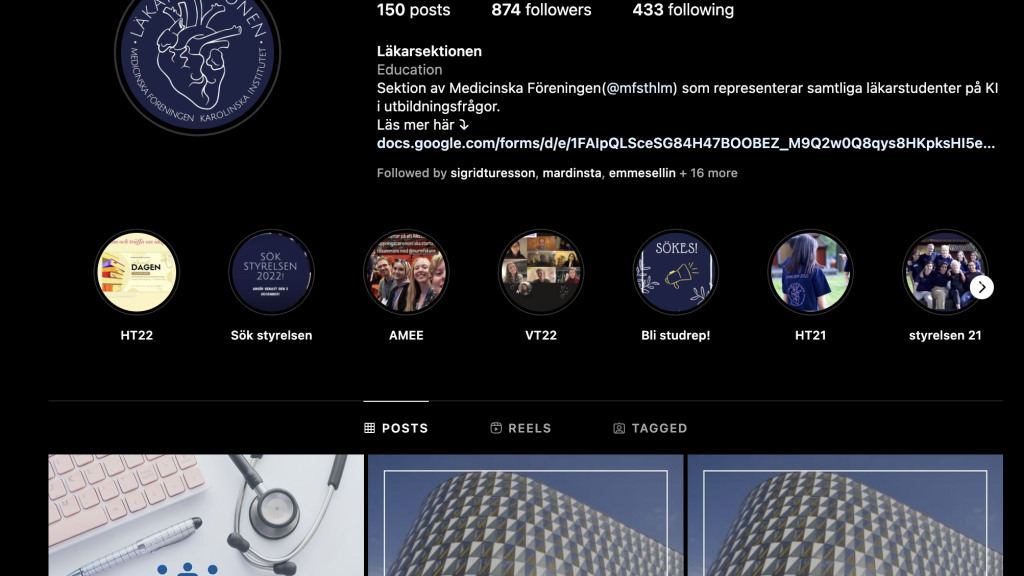Viewport: 1024px width, 576px height.
Task: Open the 433 following list
Action: 683,10
